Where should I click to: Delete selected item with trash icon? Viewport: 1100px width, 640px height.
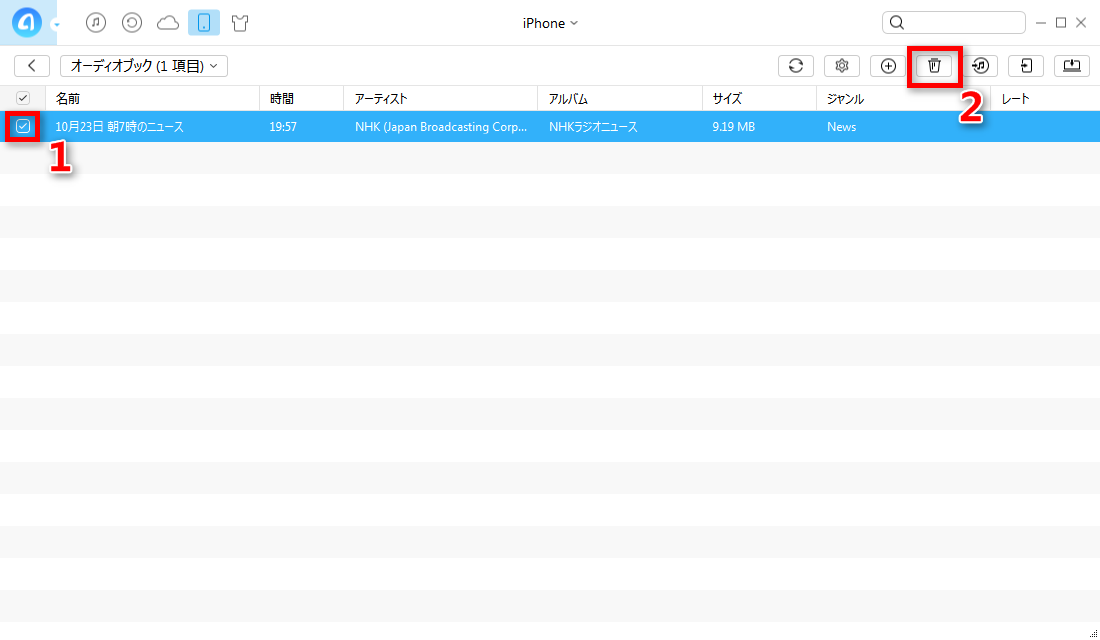click(934, 66)
